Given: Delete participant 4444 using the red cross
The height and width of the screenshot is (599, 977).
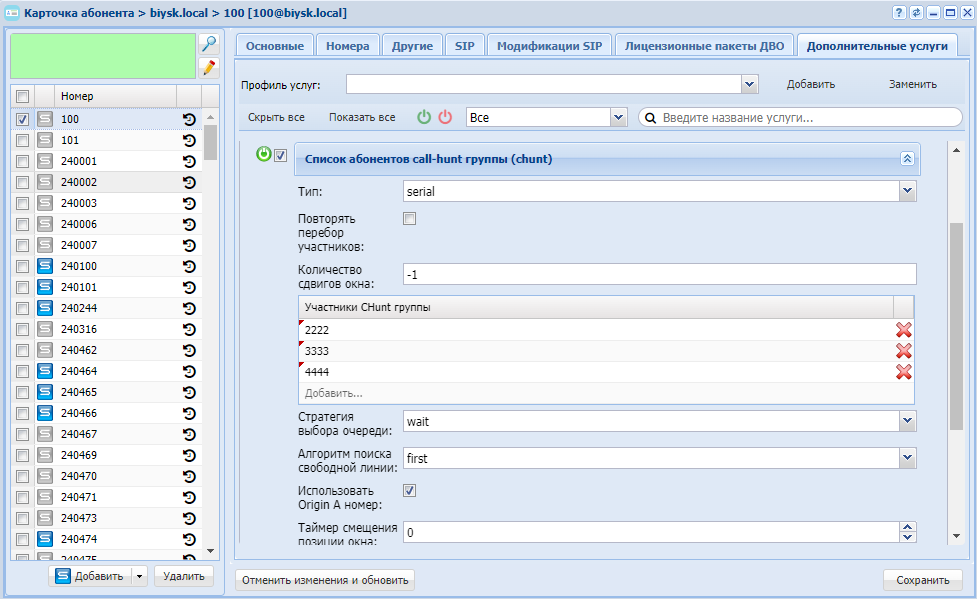Looking at the screenshot, I should click(x=903, y=372).
